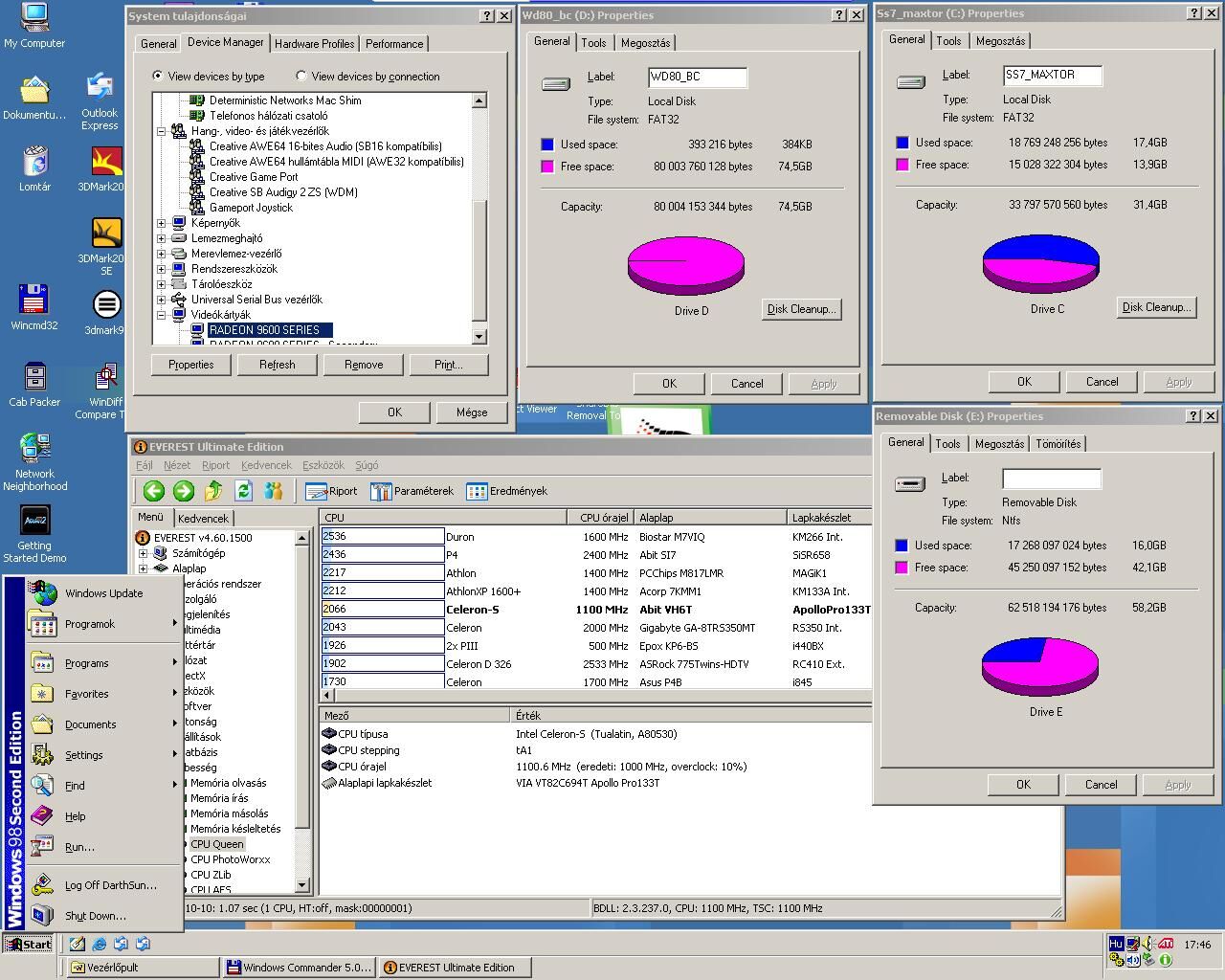
Task: Open My Computer desktop icon
Action: (34, 26)
